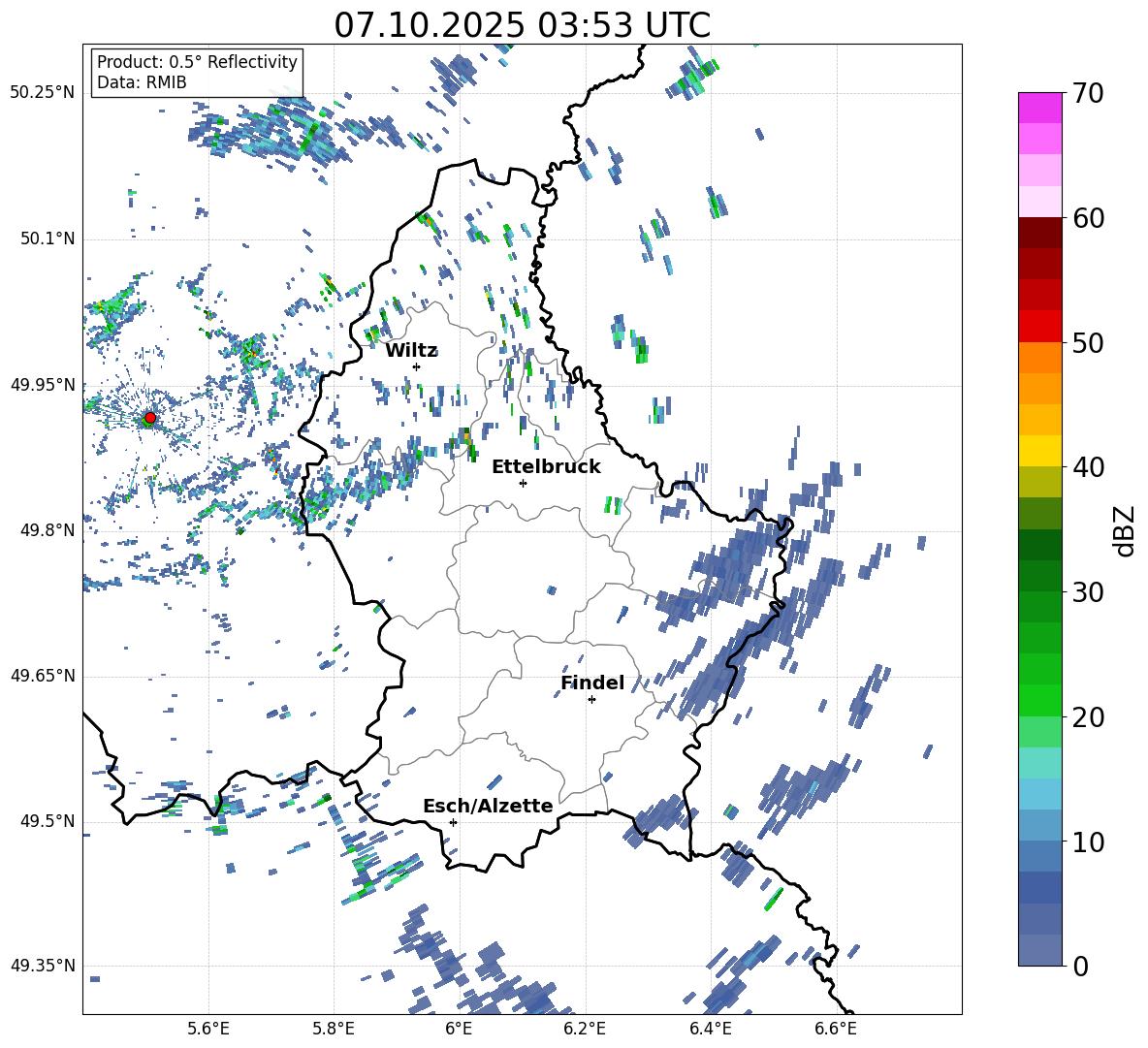Viewport: 1148px width, 1048px height.
Task: Click the Ettelbruck station cross marker
Action: click(x=523, y=483)
